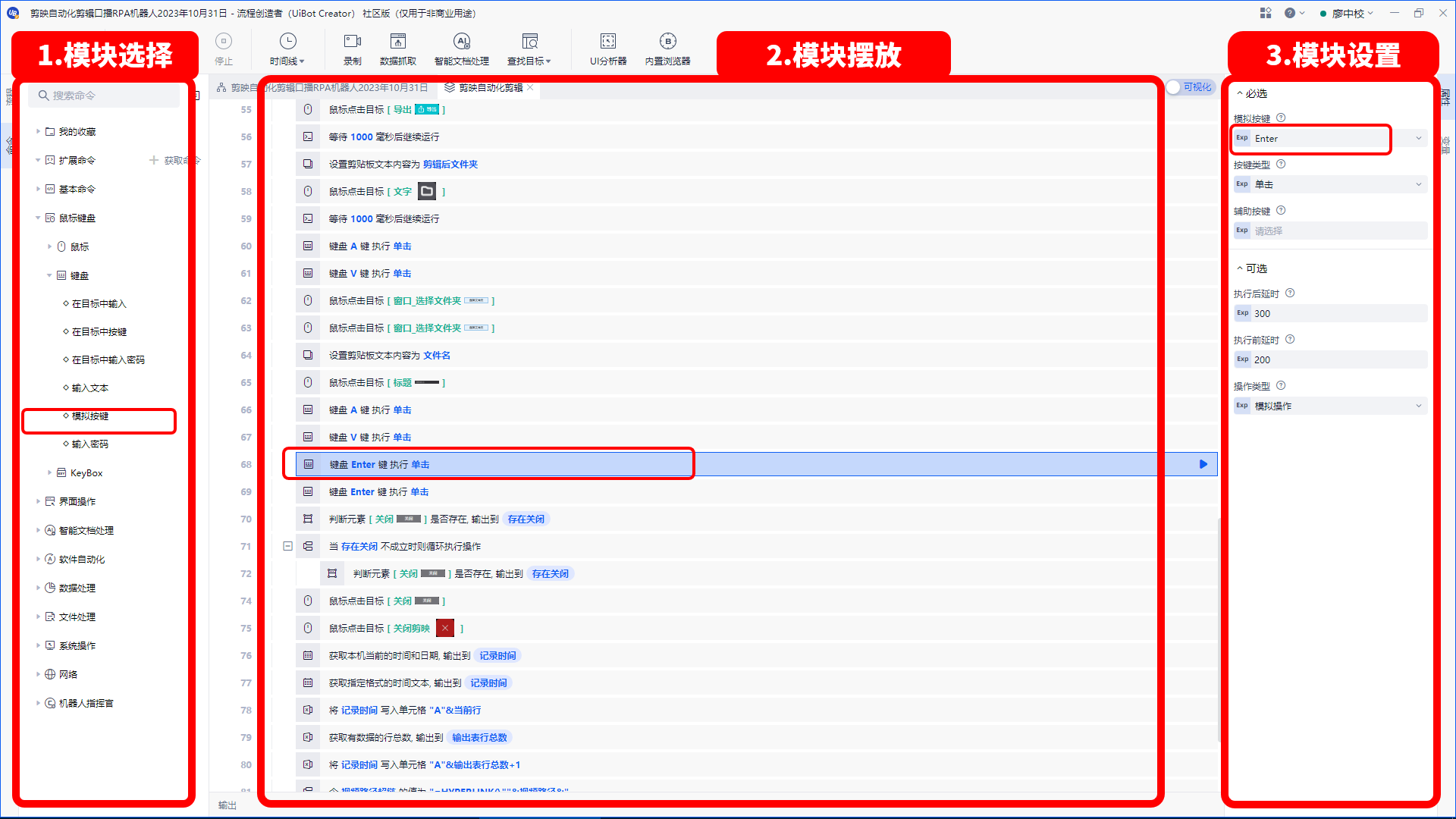Viewport: 1456px width, 819px height.
Task: Open the 廖中校 user account menu
Action: point(1347,13)
